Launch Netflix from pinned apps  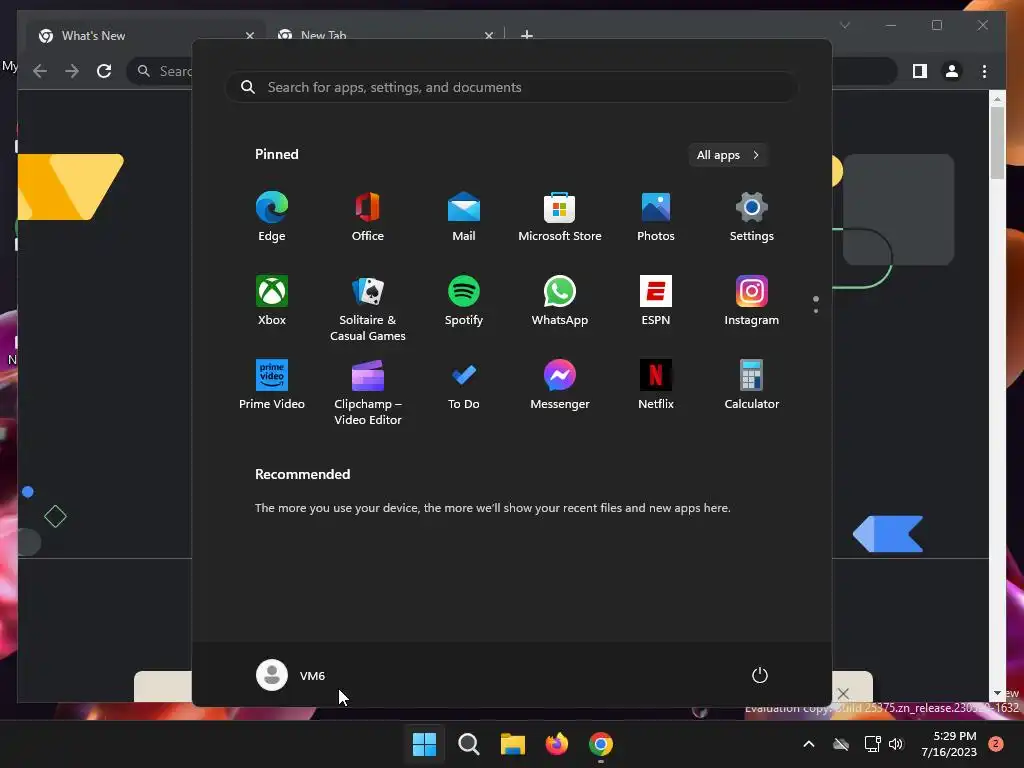[656, 385]
